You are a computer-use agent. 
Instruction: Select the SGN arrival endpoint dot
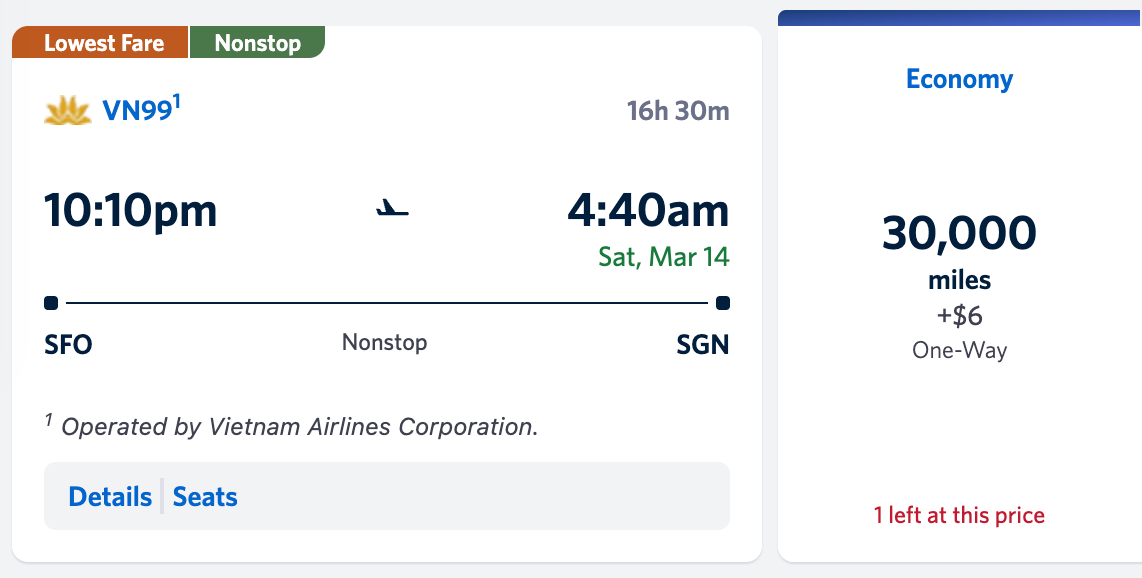coord(723,302)
